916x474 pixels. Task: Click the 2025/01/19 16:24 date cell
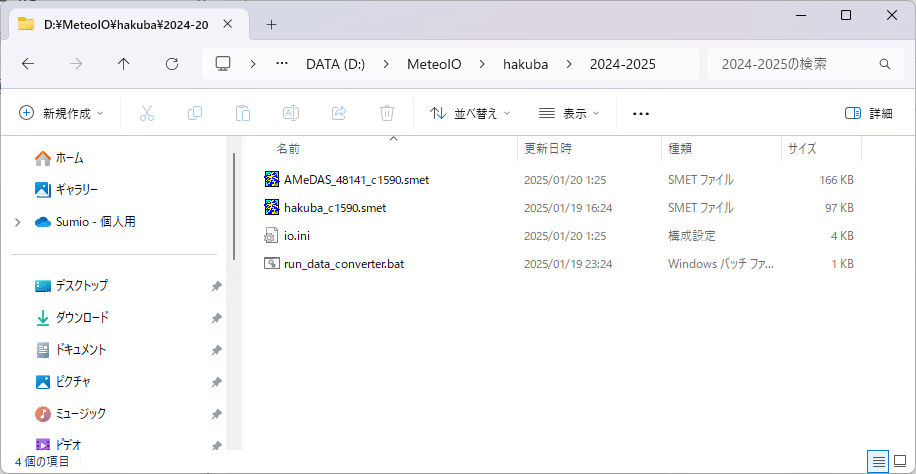(x=568, y=207)
